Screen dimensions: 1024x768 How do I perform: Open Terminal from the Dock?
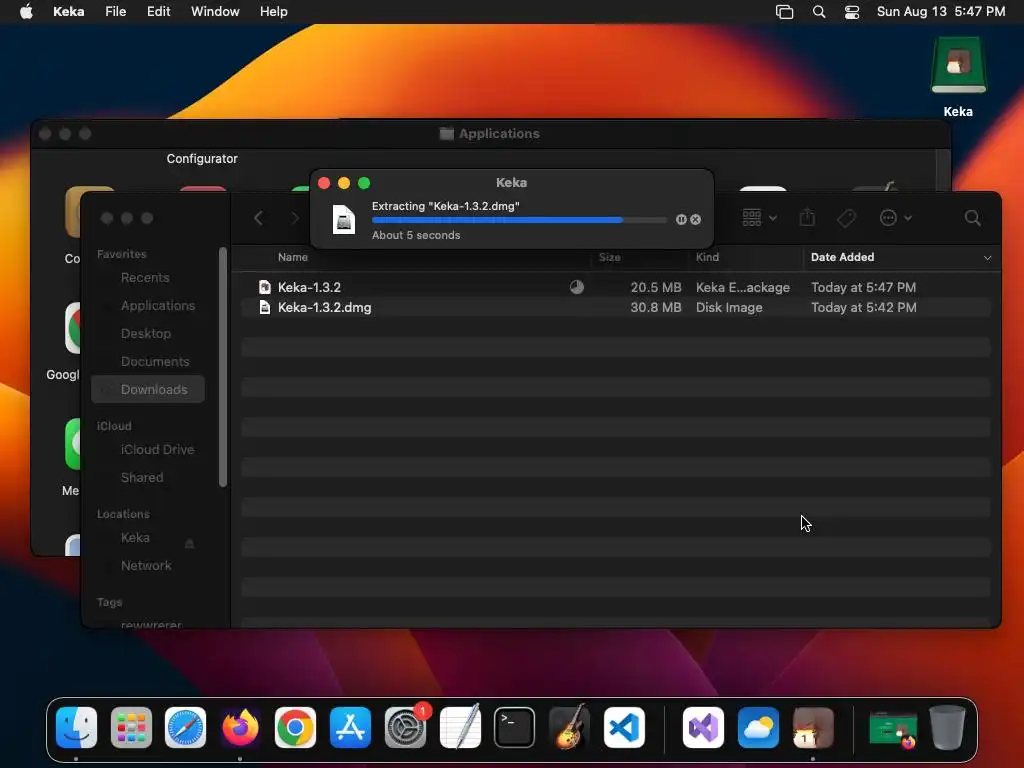click(515, 728)
